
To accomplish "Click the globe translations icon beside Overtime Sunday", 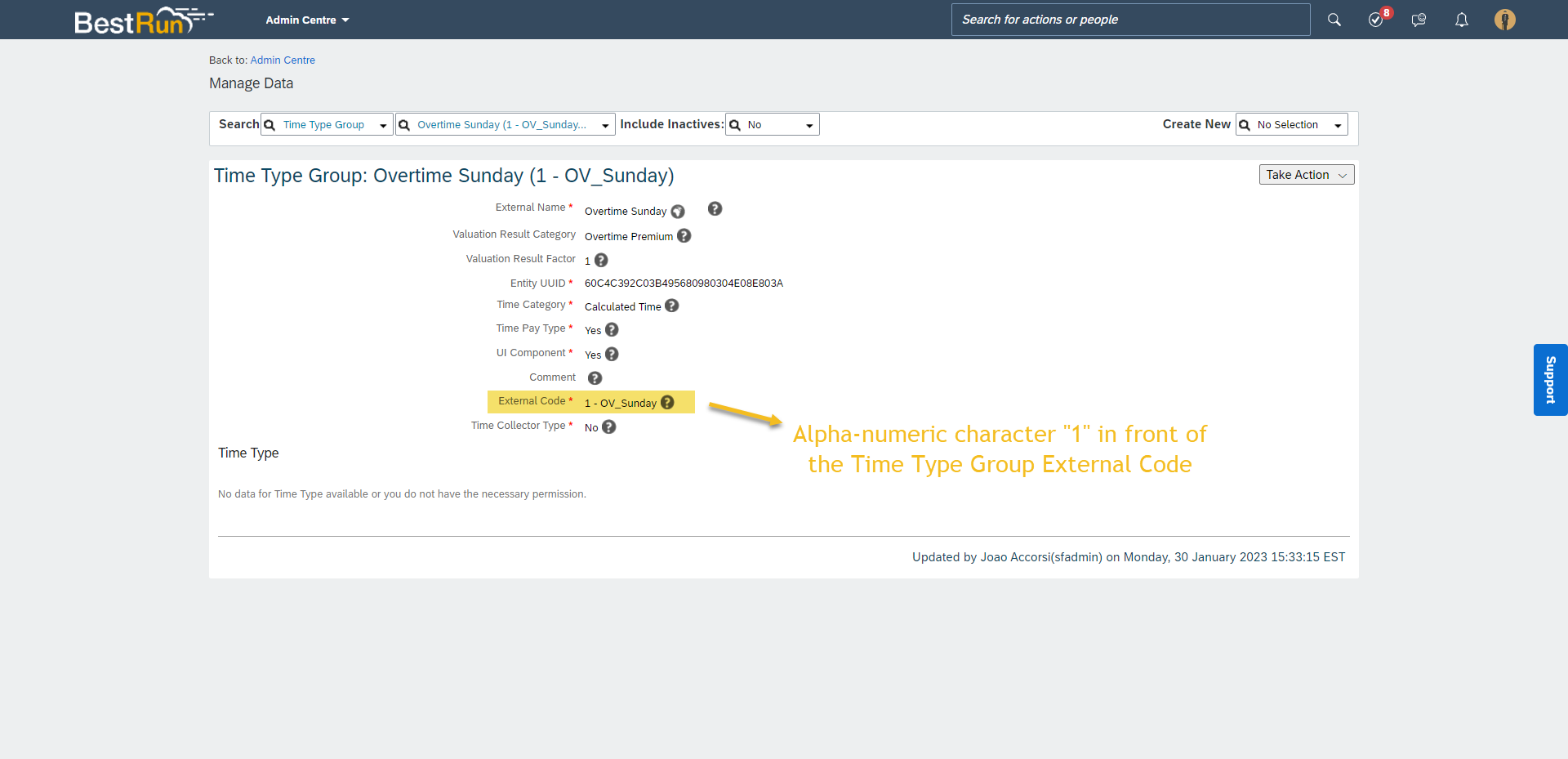I will pos(678,212).
